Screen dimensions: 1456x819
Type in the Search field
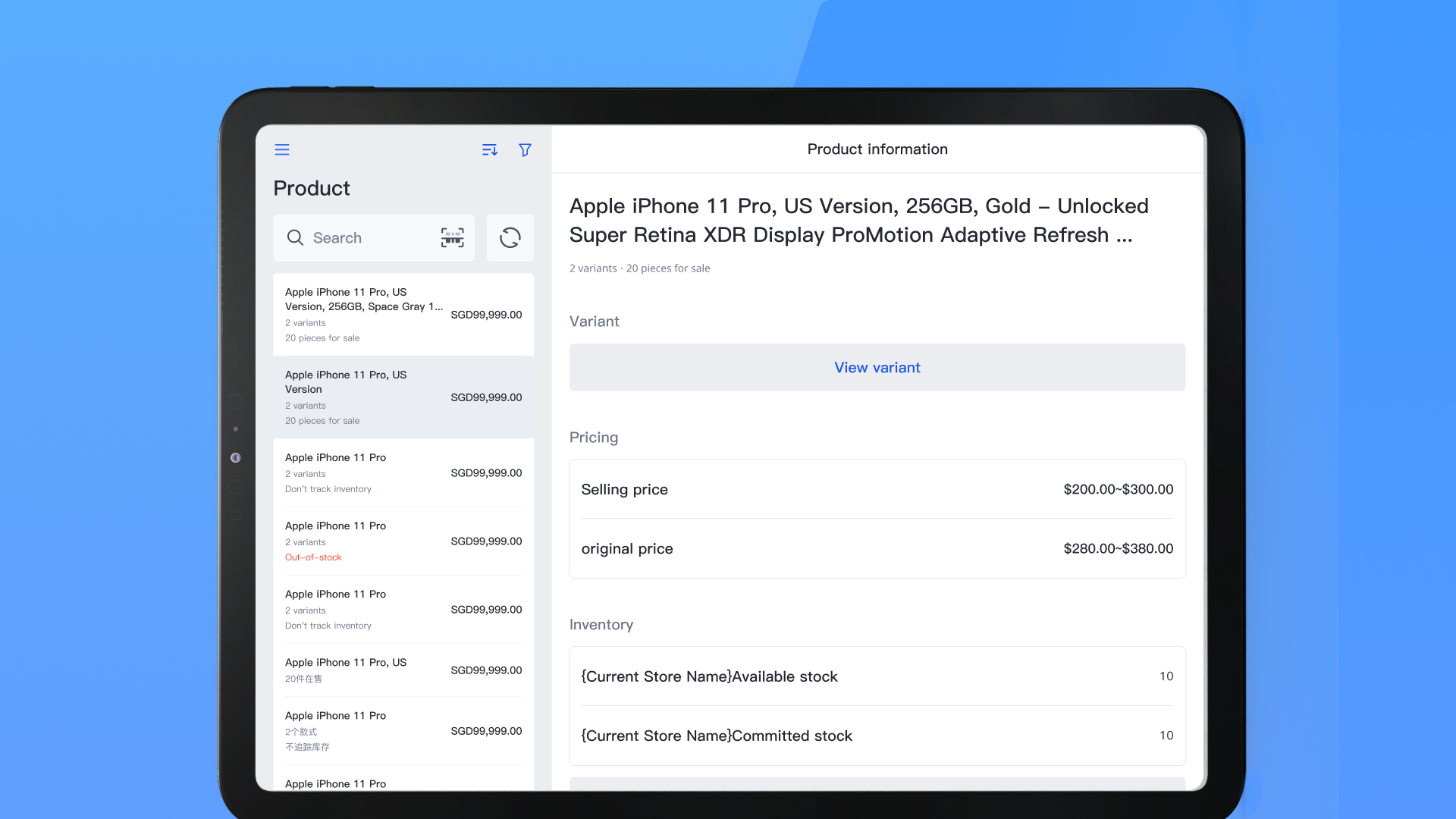pyautogui.click(x=364, y=237)
